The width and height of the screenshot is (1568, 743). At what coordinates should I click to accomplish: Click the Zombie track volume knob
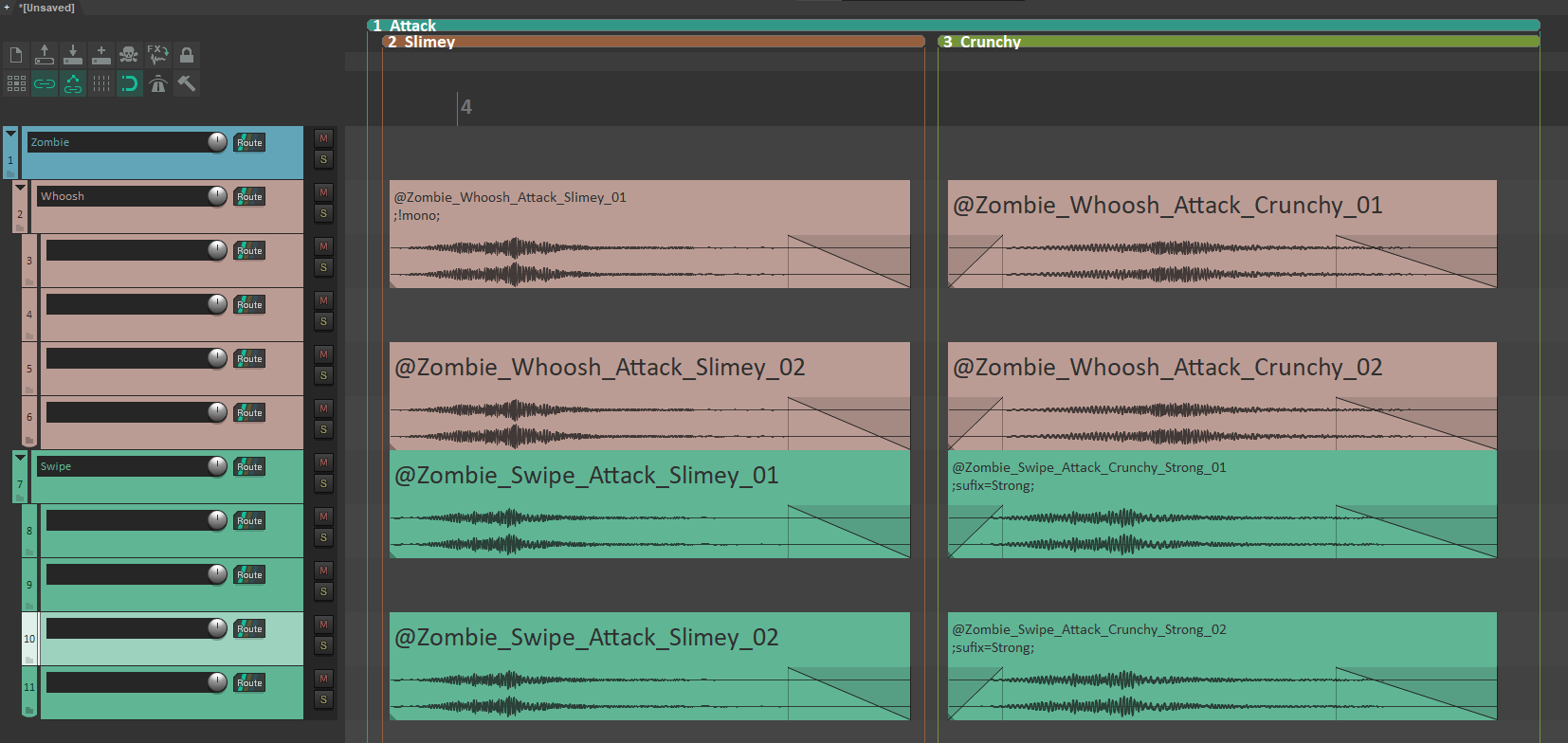(217, 142)
